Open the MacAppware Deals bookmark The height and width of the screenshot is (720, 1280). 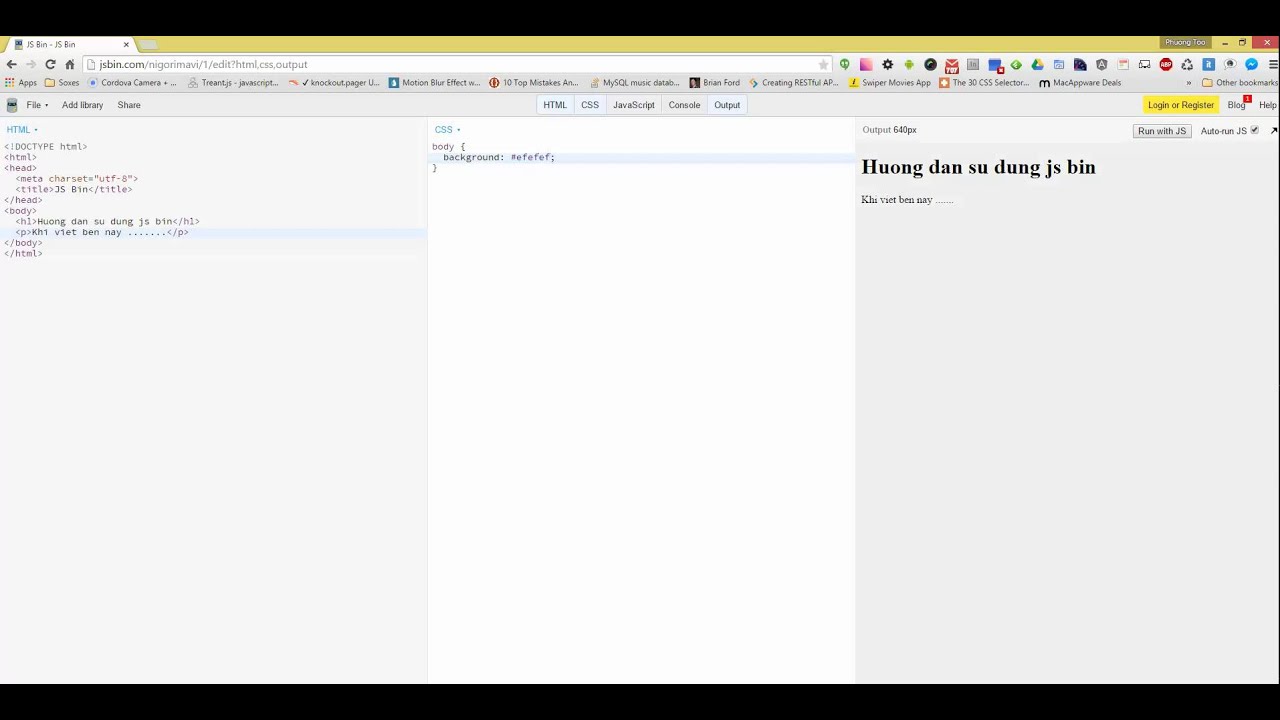(1080, 83)
